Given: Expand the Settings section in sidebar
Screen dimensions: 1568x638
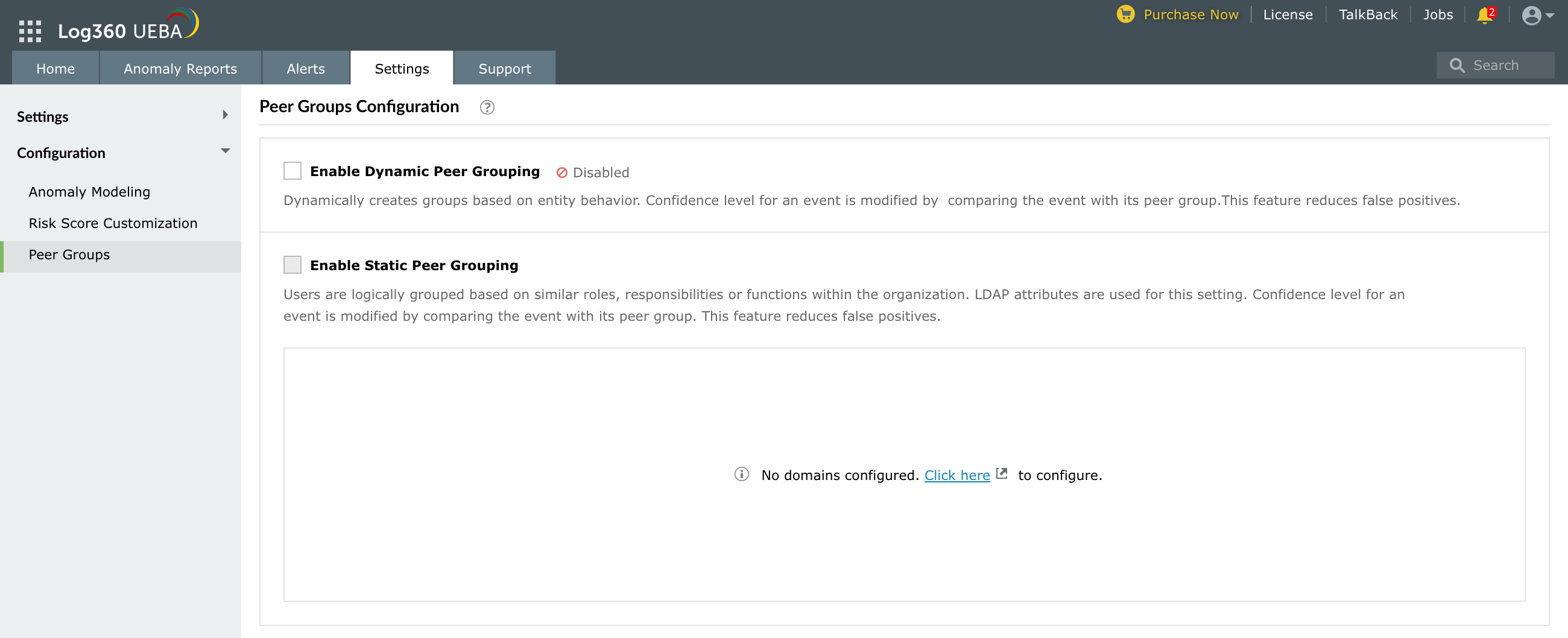Looking at the screenshot, I should [226, 115].
